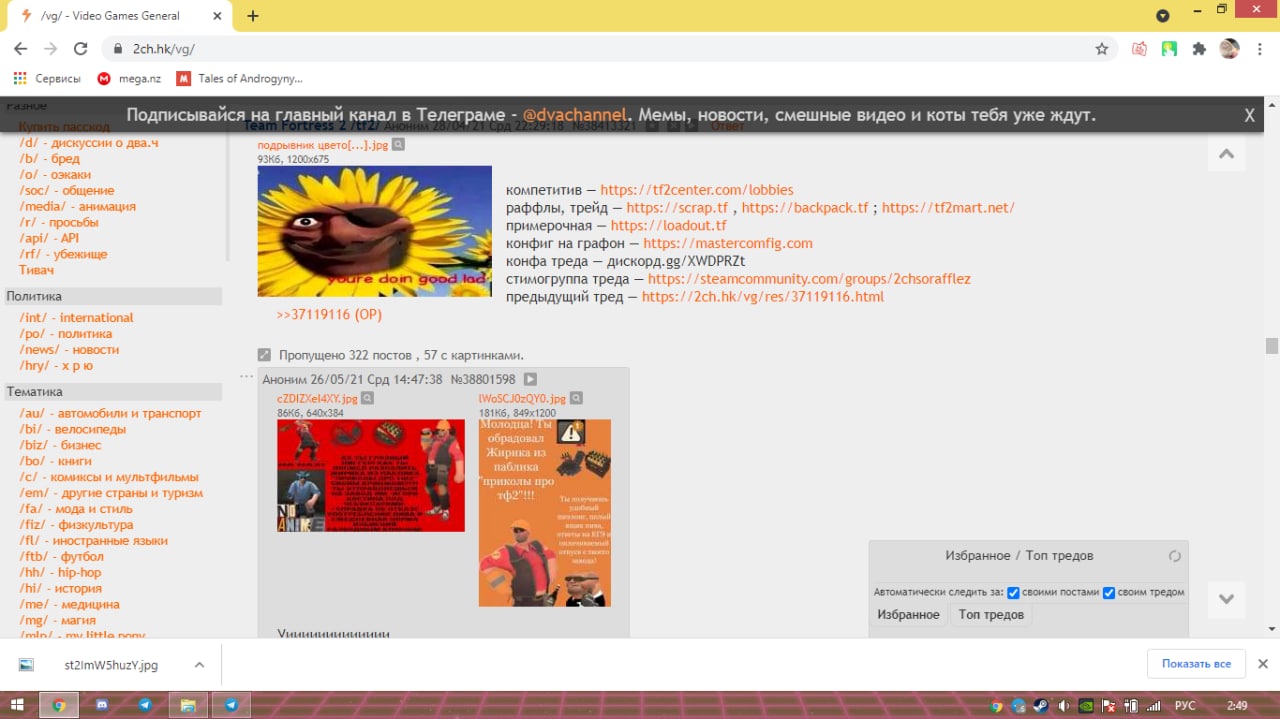1280x719 pixels.
Task: Click Показать все downloads button
Action: pos(1196,664)
